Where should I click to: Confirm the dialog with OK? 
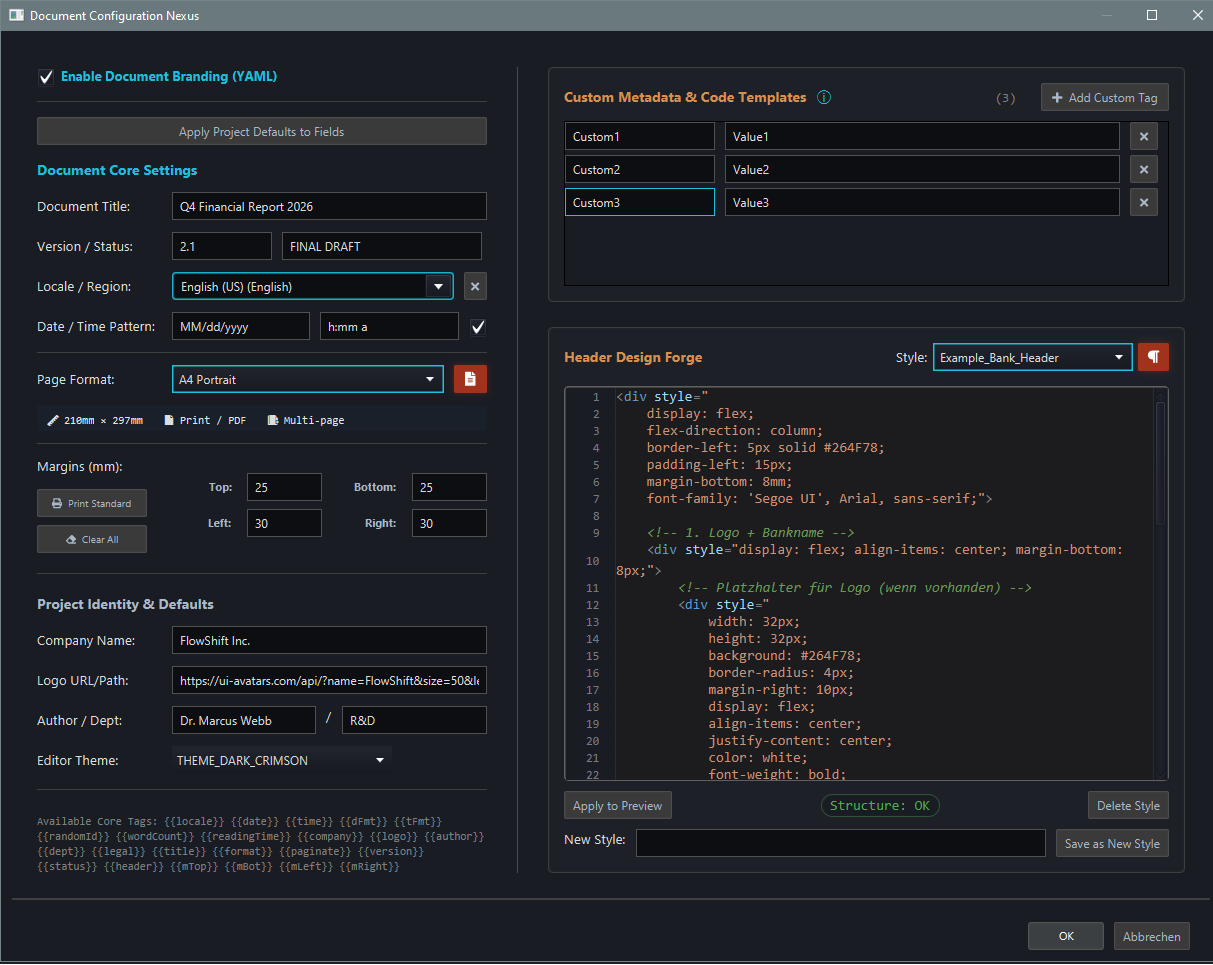(x=1066, y=936)
